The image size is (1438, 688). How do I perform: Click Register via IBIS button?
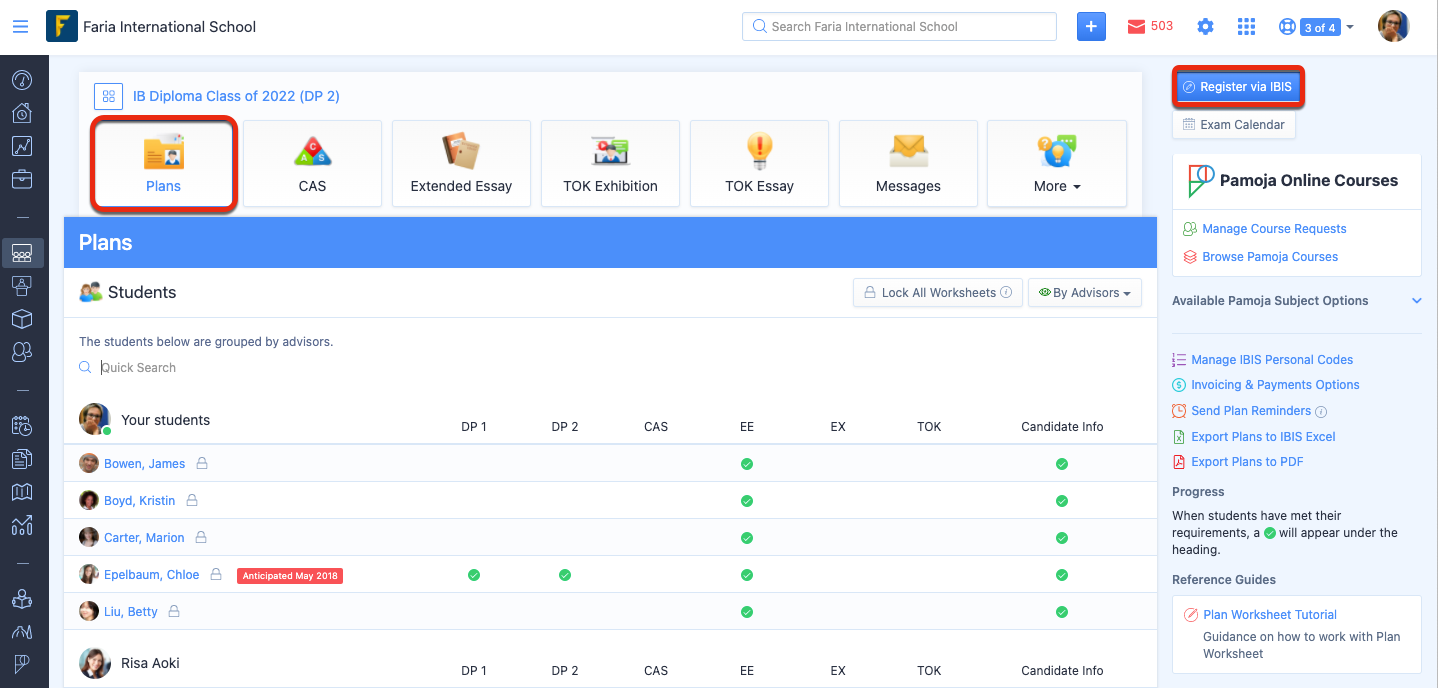pyautogui.click(x=1238, y=87)
